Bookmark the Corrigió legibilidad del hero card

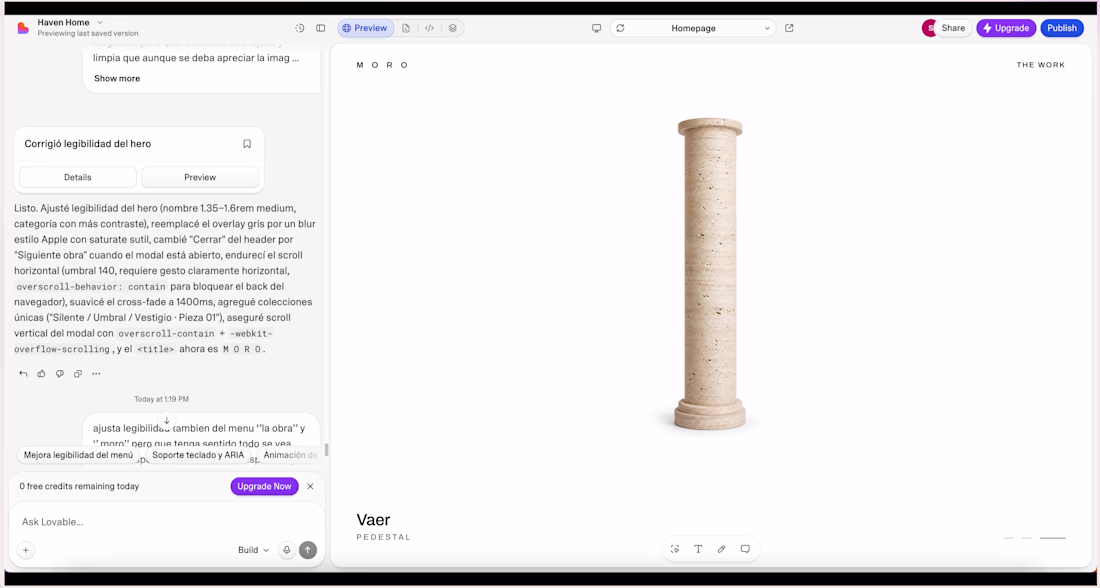(x=247, y=144)
